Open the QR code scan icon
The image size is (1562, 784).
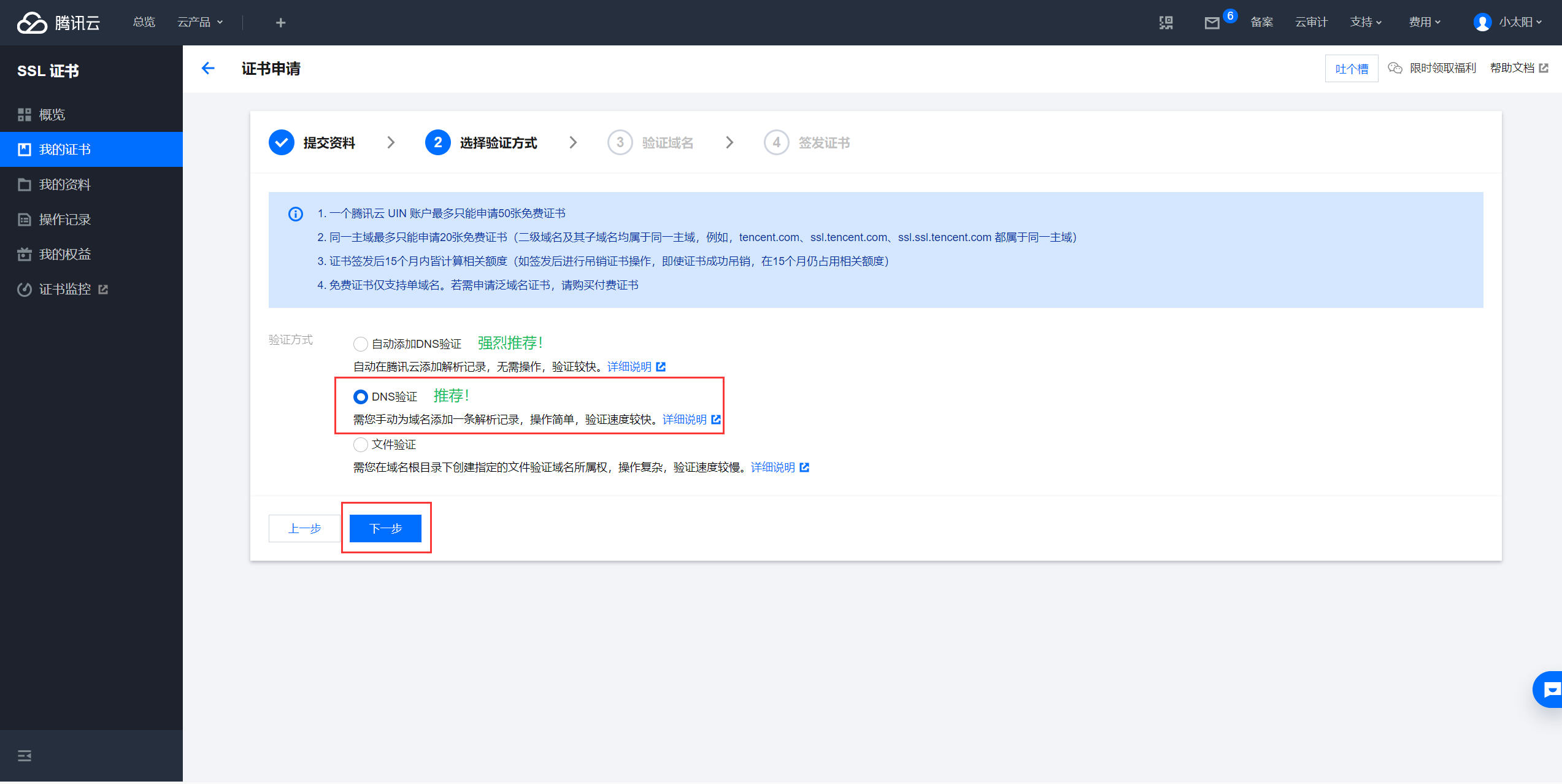pos(1166,23)
